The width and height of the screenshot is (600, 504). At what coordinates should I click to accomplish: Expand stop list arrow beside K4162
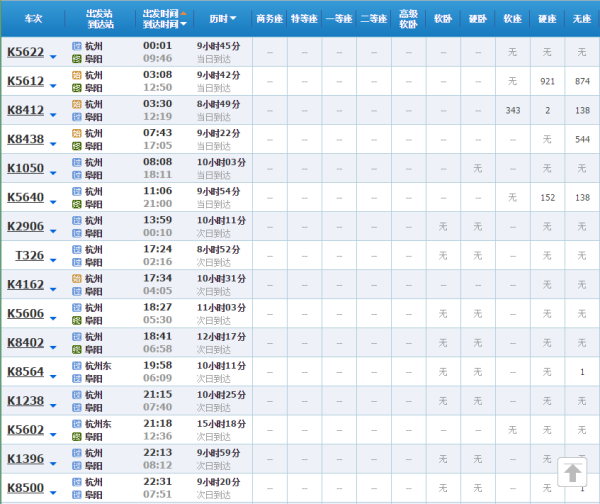pos(53,290)
